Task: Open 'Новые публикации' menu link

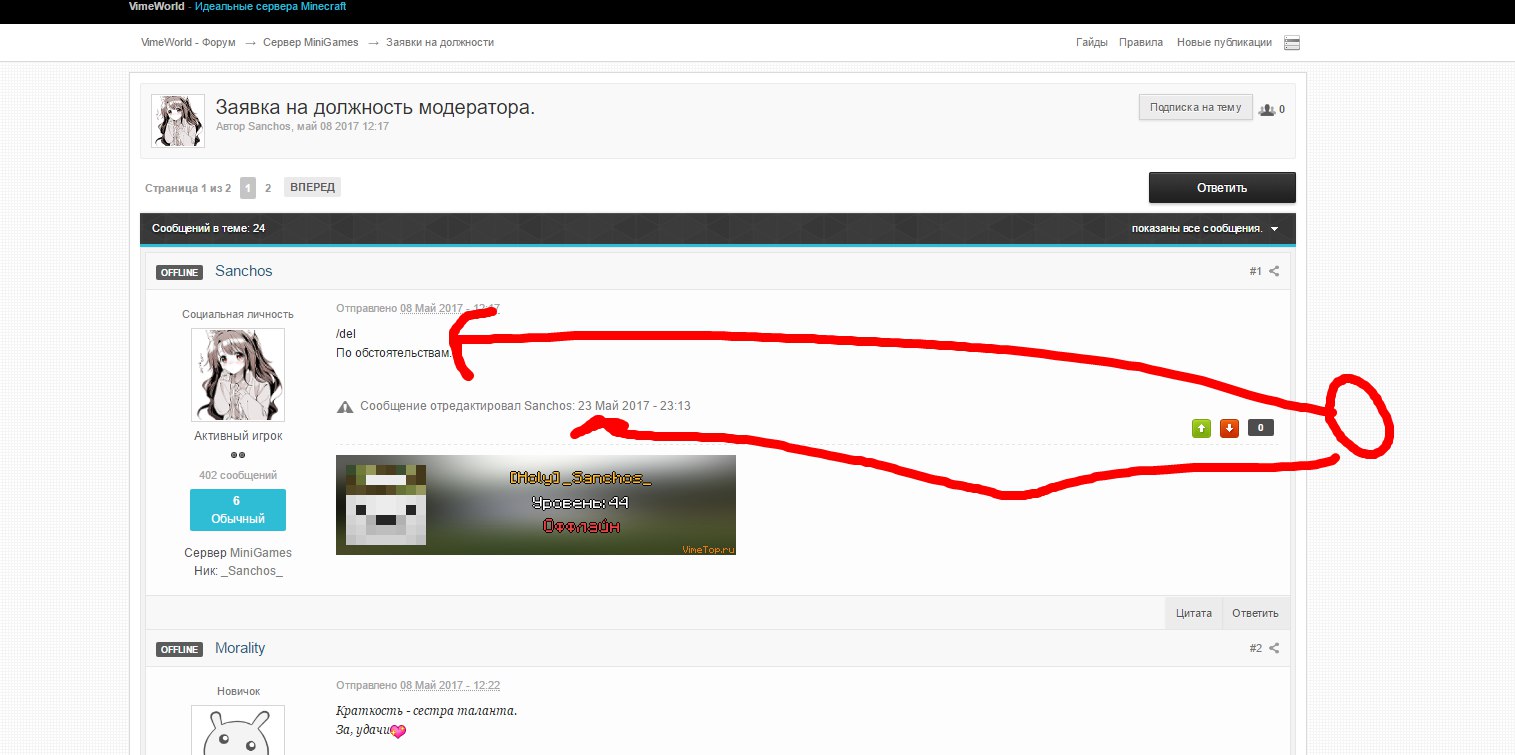Action: pyautogui.click(x=1224, y=42)
